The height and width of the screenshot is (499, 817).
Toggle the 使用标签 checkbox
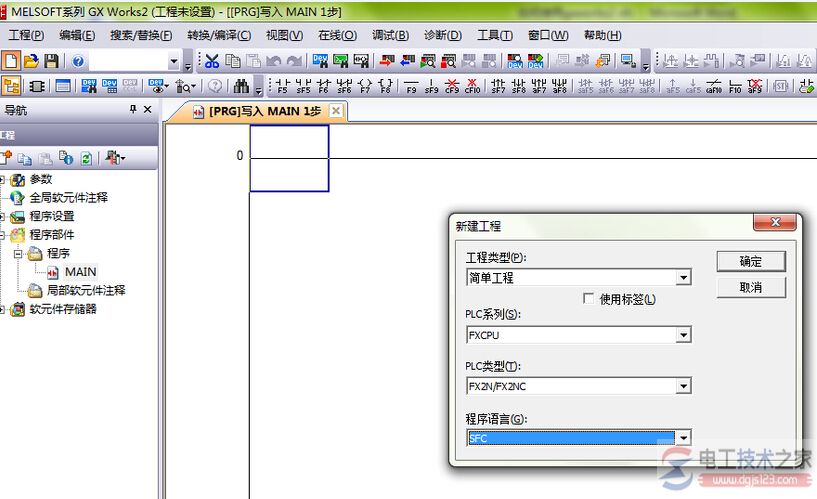pyautogui.click(x=588, y=298)
